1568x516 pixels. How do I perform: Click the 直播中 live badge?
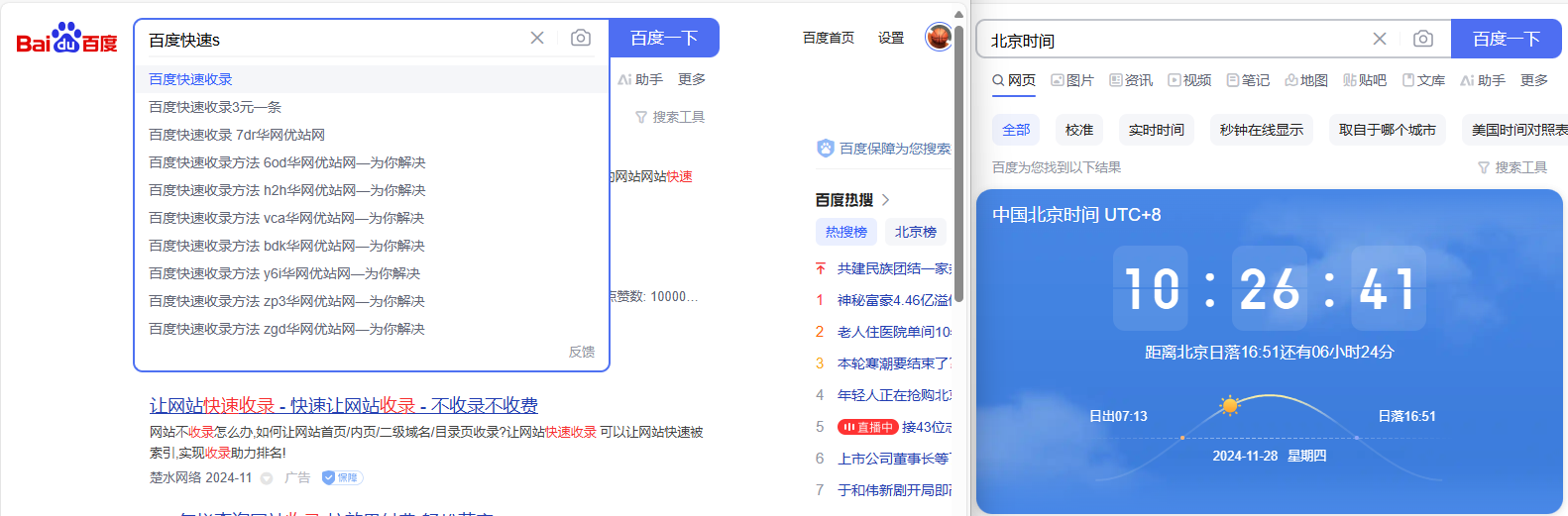click(867, 427)
